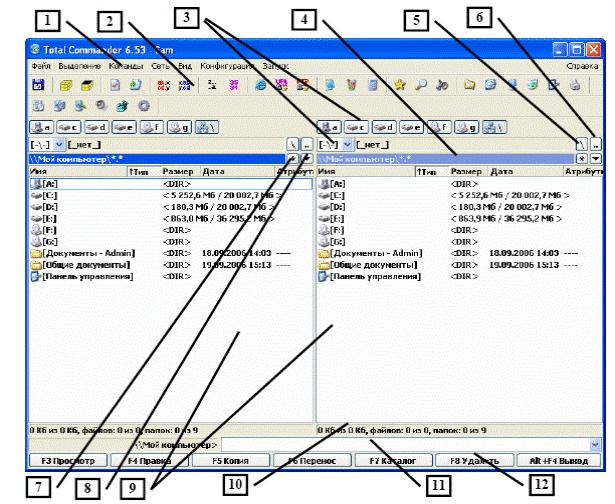
Task: Open the Конфигурация menu
Action: pyautogui.click(x=227, y=66)
